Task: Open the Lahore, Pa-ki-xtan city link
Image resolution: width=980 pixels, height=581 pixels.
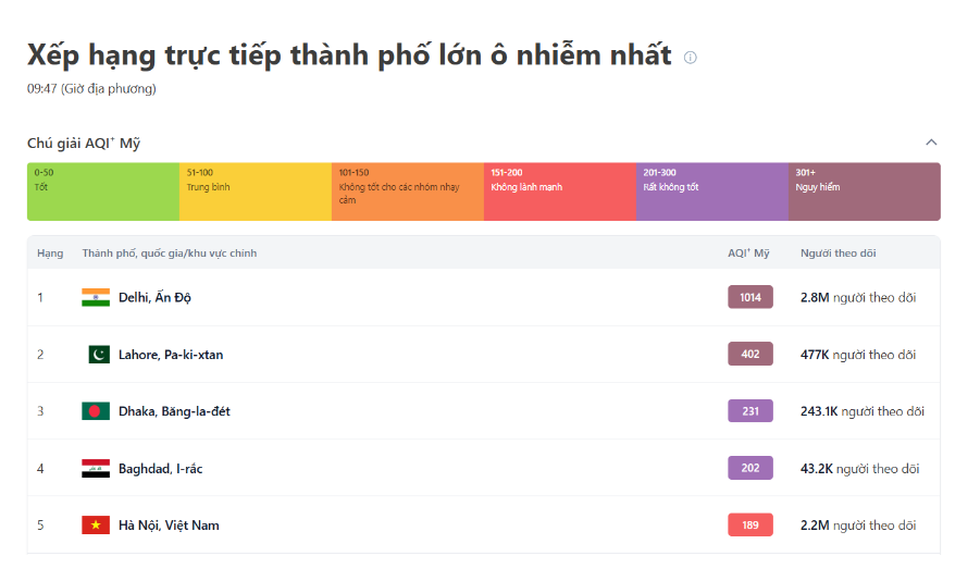Action: click(170, 354)
